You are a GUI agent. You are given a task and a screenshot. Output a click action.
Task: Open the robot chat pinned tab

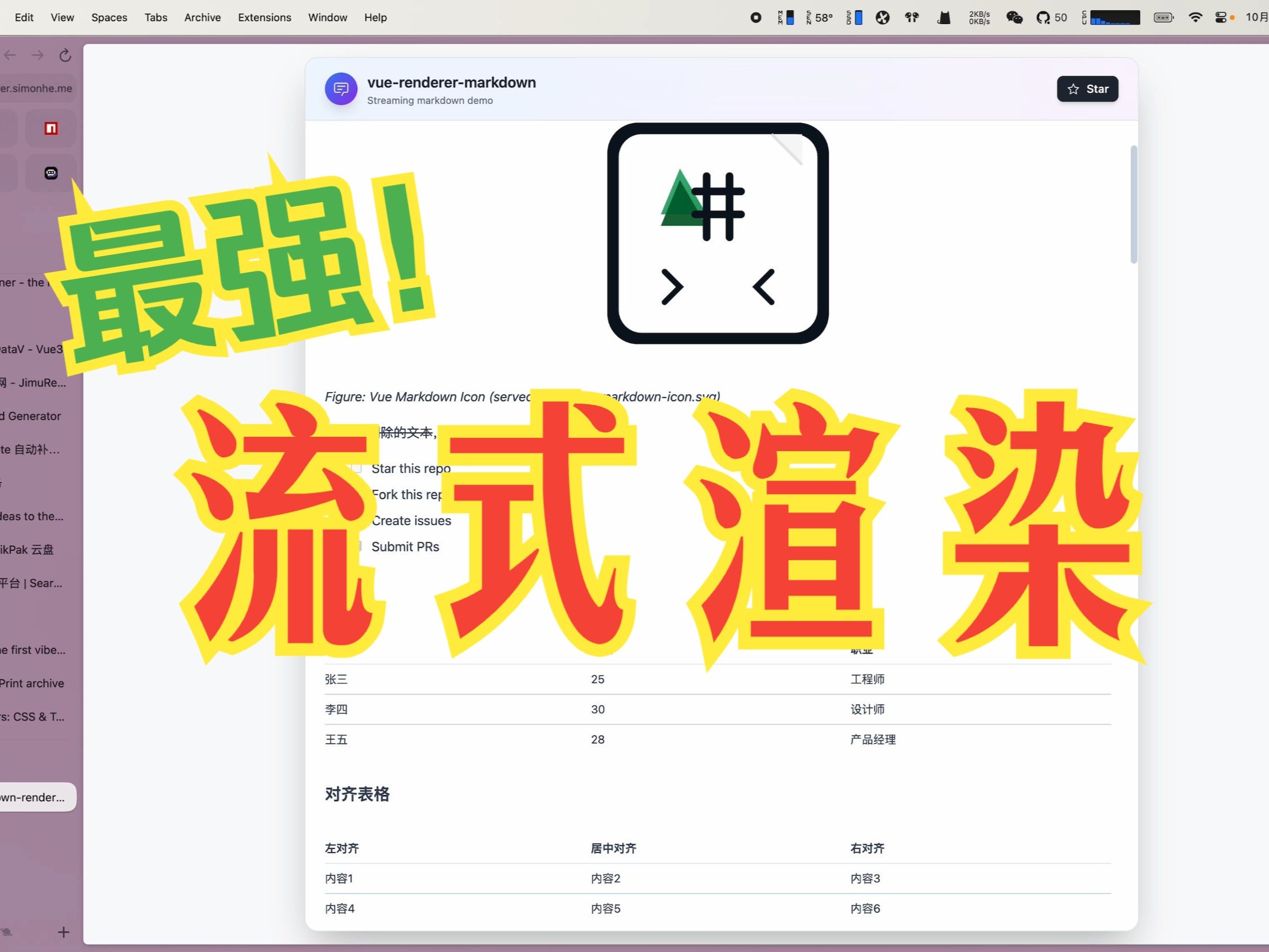pyautogui.click(x=51, y=173)
